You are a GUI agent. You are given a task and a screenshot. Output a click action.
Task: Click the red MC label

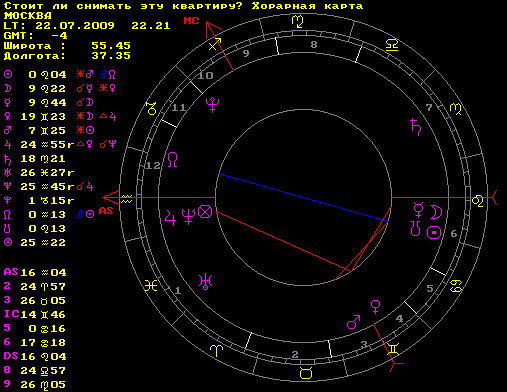pos(191,21)
